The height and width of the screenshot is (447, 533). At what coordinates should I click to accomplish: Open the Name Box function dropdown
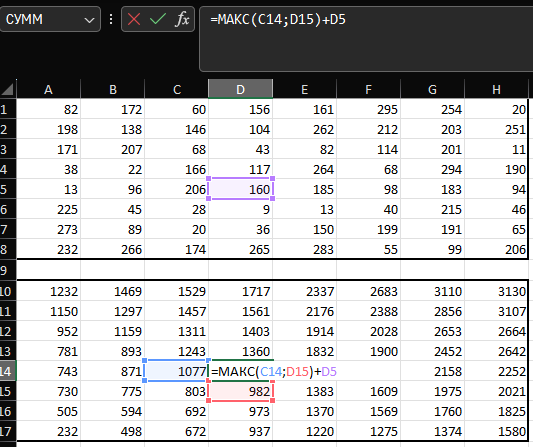(89, 20)
